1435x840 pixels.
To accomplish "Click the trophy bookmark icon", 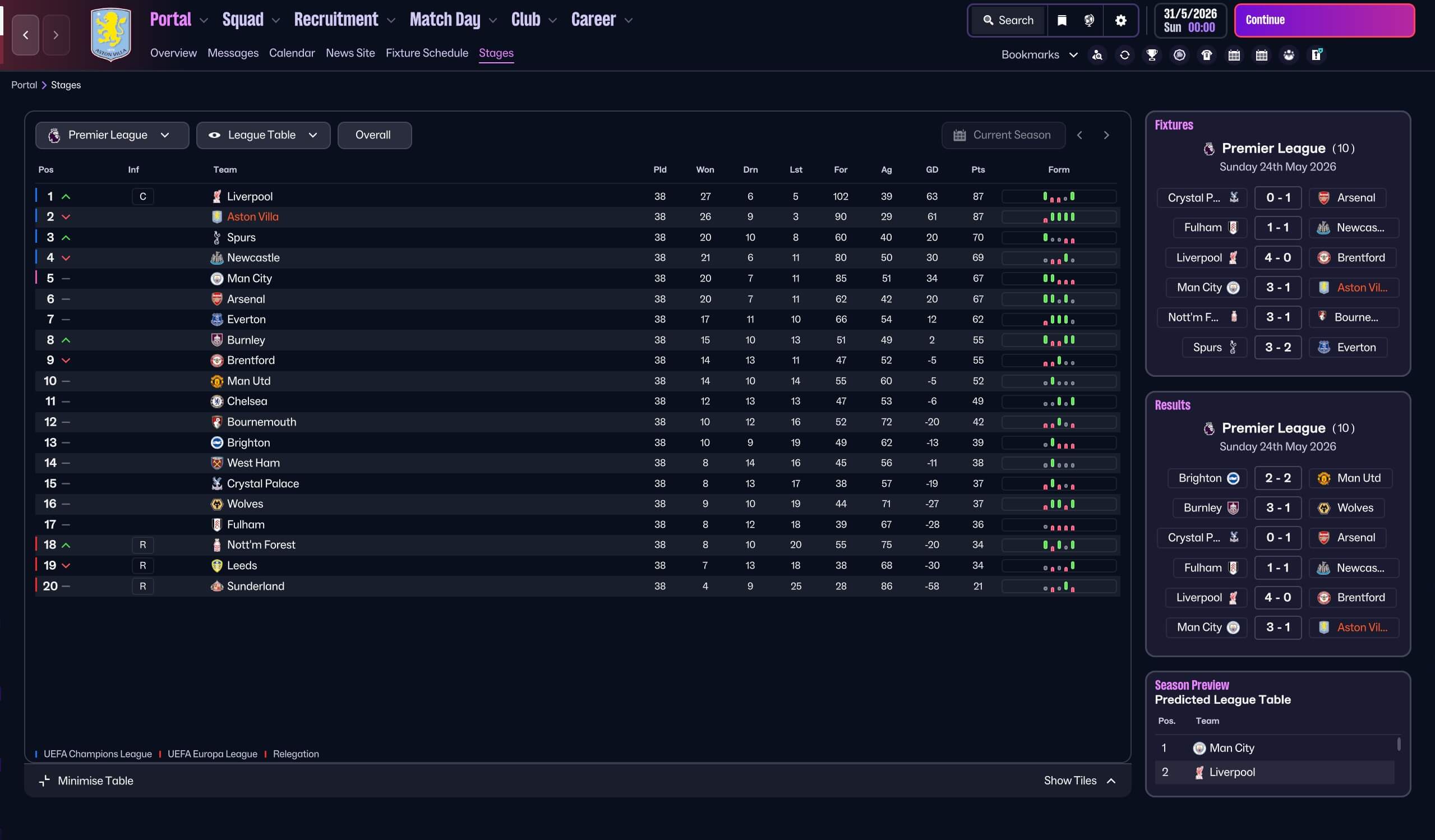I will [x=1152, y=56].
